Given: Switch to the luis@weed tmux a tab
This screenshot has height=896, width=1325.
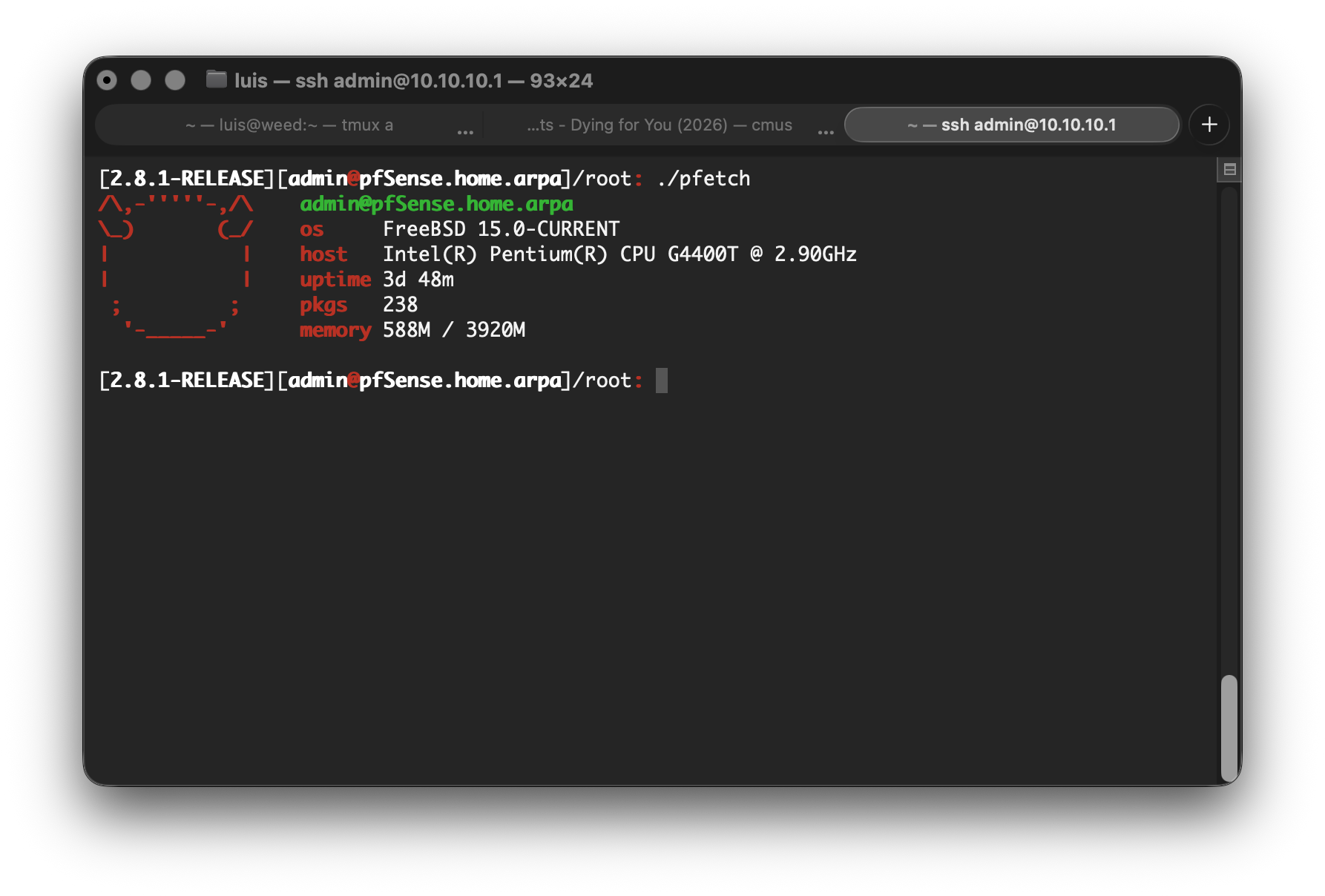Looking at the screenshot, I should point(289,125).
